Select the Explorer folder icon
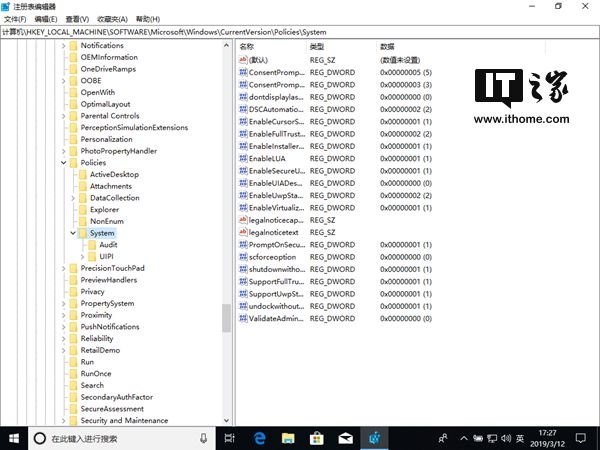600x450 pixels. (83, 210)
